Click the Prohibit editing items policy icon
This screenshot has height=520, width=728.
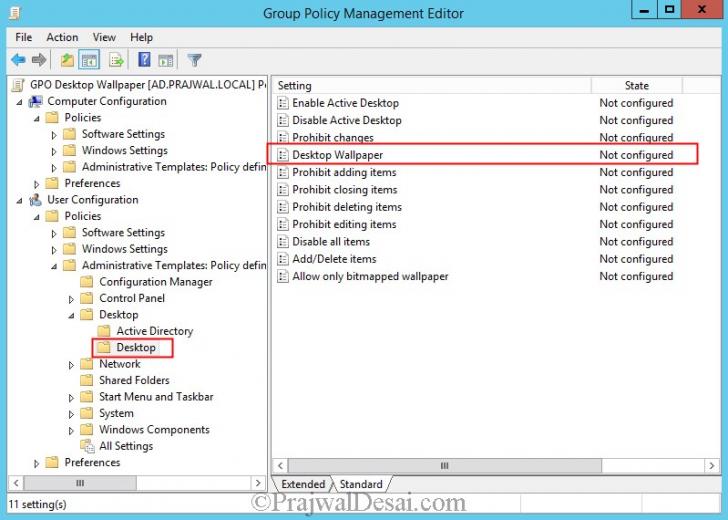tap(283, 224)
